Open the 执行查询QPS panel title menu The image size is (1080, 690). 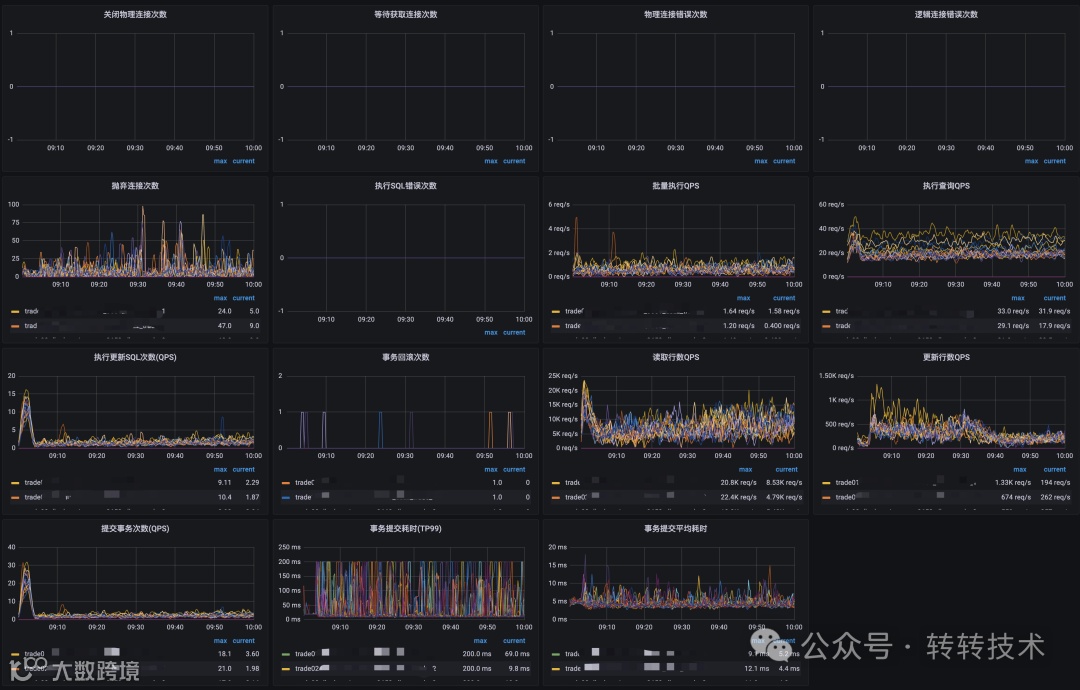pos(946,186)
